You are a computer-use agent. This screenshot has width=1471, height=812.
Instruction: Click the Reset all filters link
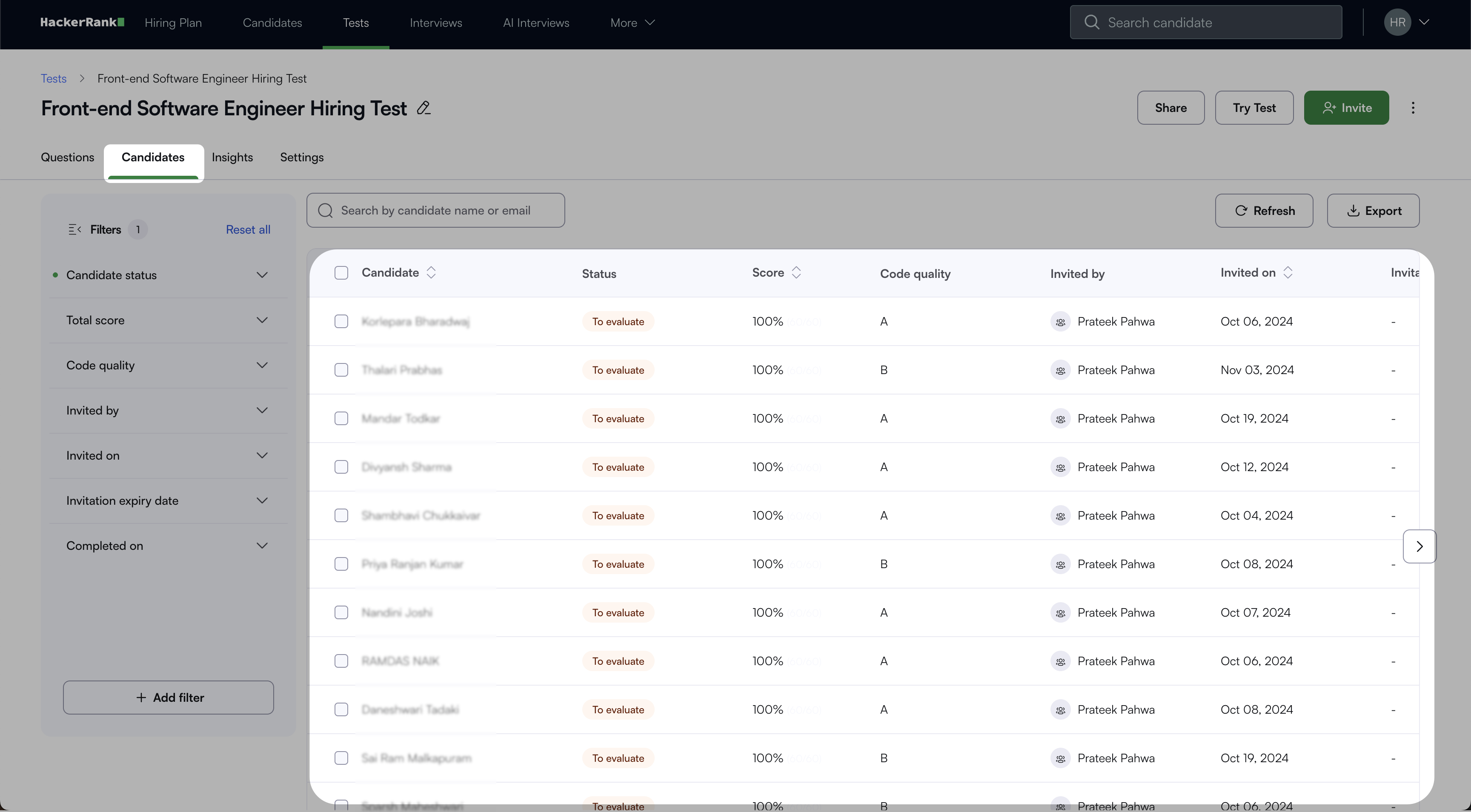coord(248,229)
